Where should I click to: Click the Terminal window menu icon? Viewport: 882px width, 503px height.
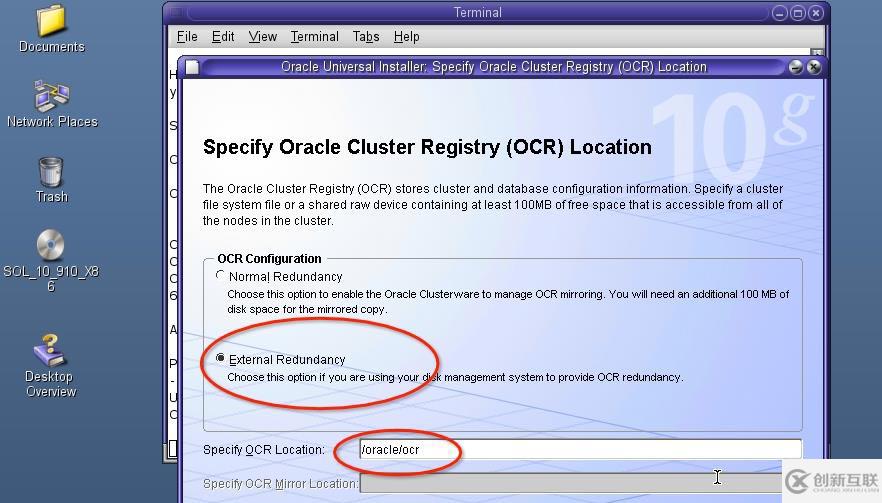tap(177, 12)
